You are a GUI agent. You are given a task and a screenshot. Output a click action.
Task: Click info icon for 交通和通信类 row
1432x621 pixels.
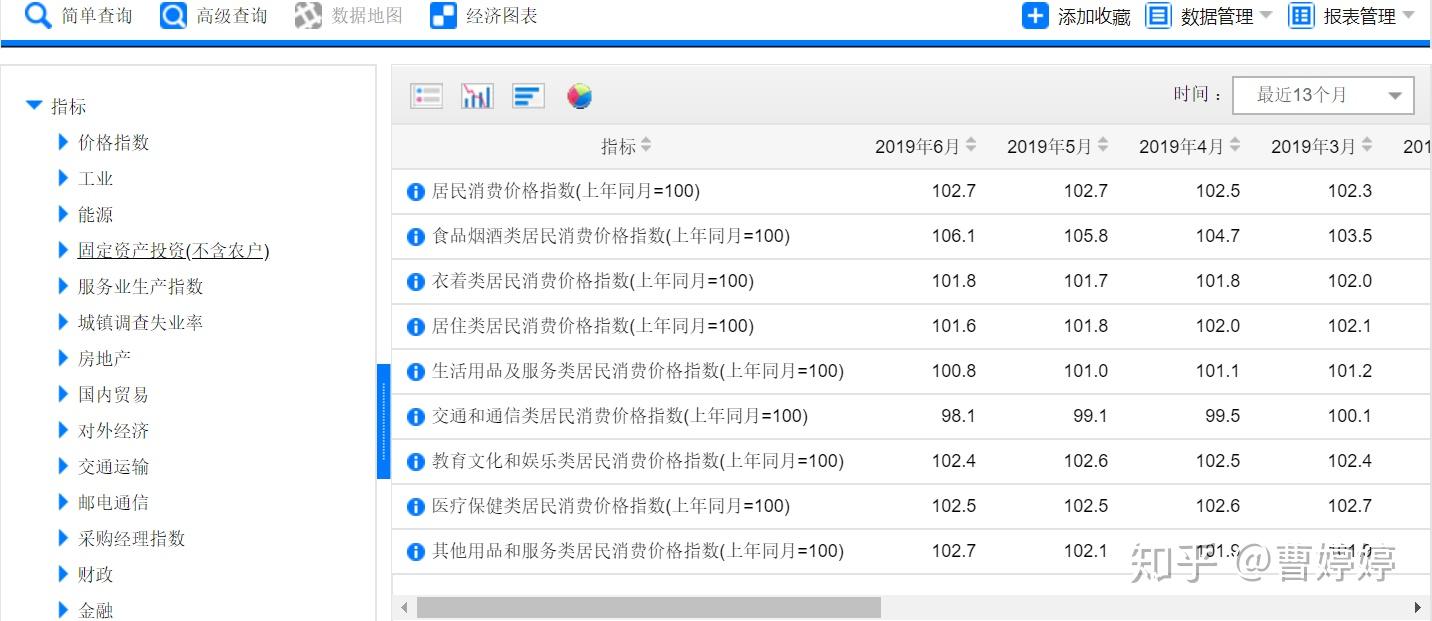point(416,417)
